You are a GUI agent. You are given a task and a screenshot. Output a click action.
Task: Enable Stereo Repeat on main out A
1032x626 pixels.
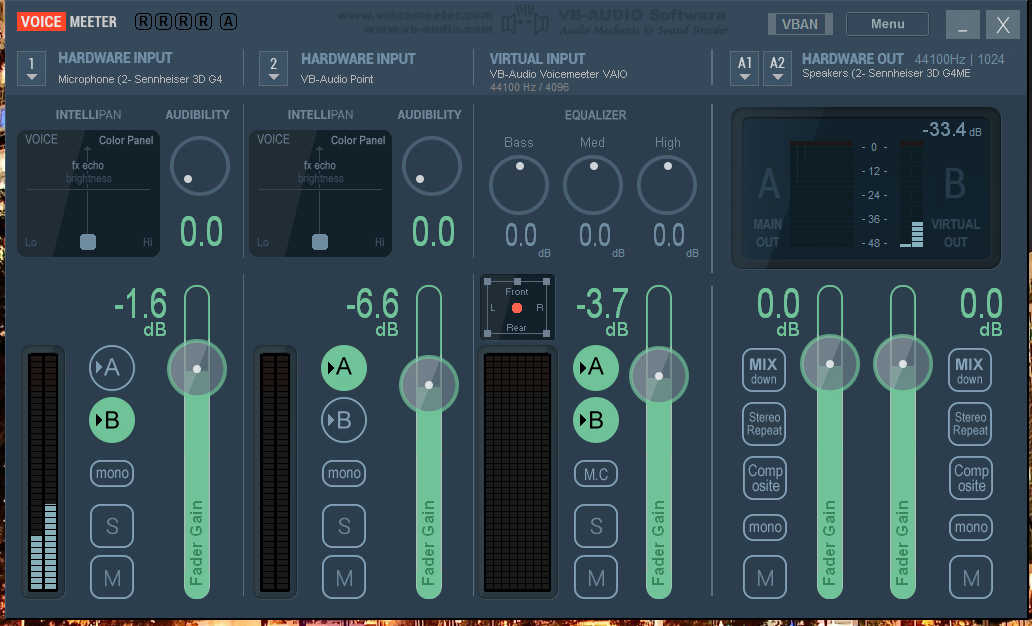pos(764,424)
